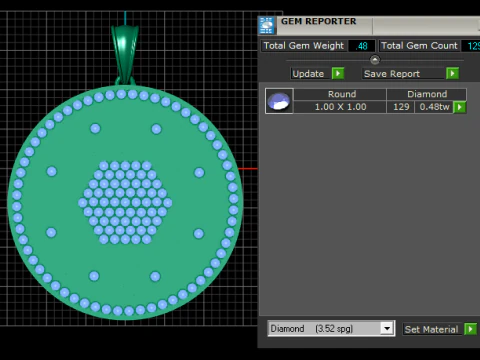Click the Diamond material cell
The image size is (480, 360).
point(427,94)
